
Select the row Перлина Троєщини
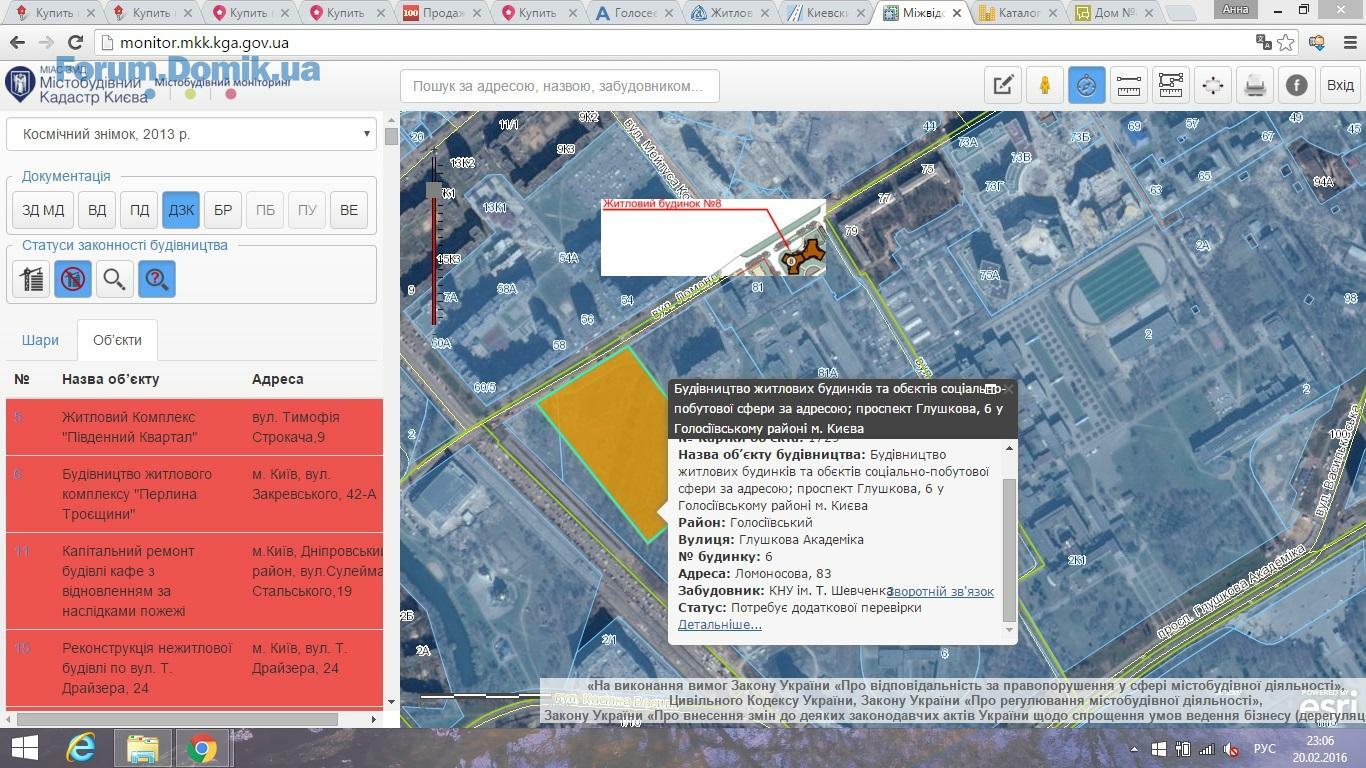(x=195, y=494)
